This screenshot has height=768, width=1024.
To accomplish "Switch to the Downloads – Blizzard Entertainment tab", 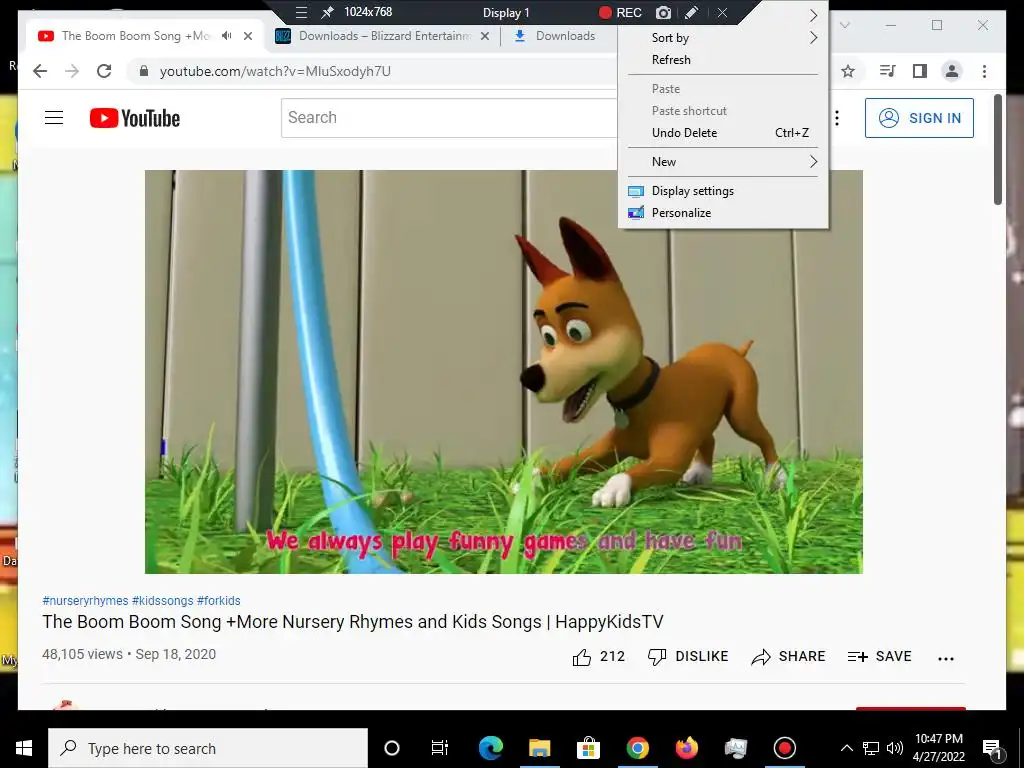I will point(383,36).
